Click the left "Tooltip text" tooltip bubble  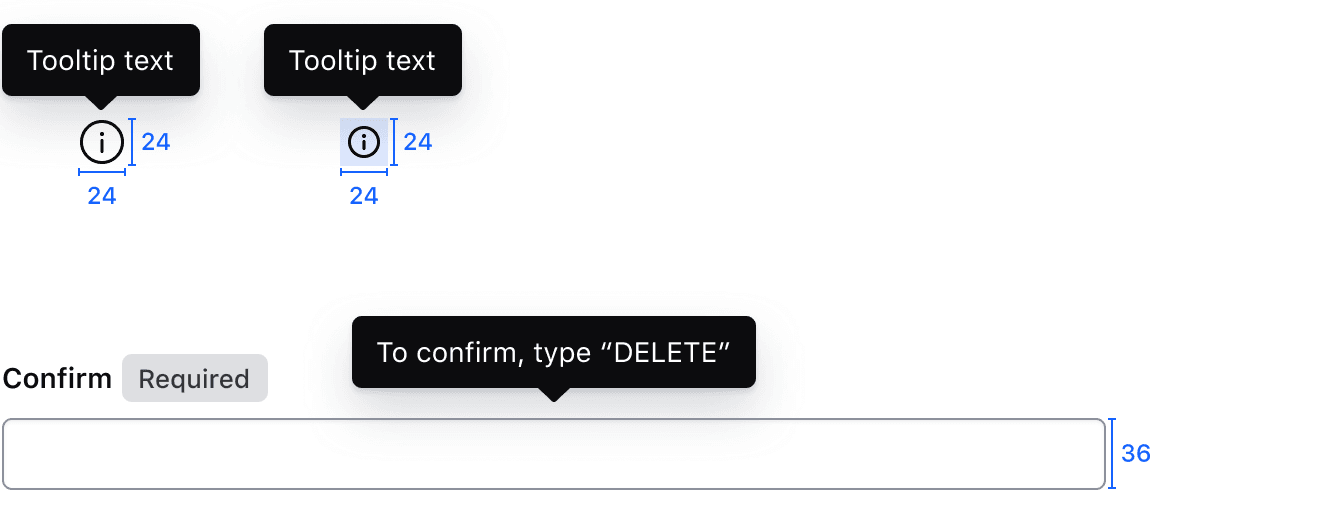[x=101, y=60]
